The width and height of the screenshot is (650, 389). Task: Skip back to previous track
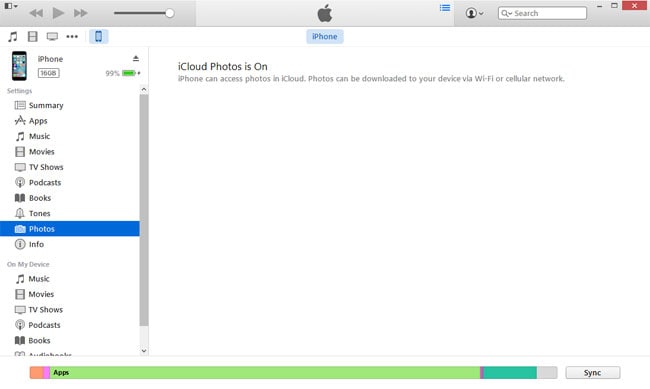[36, 13]
